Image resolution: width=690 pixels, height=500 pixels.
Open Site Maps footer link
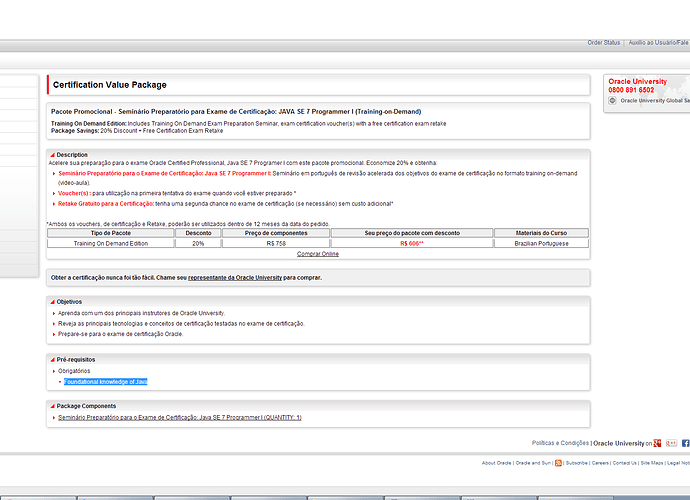[x=652, y=463]
